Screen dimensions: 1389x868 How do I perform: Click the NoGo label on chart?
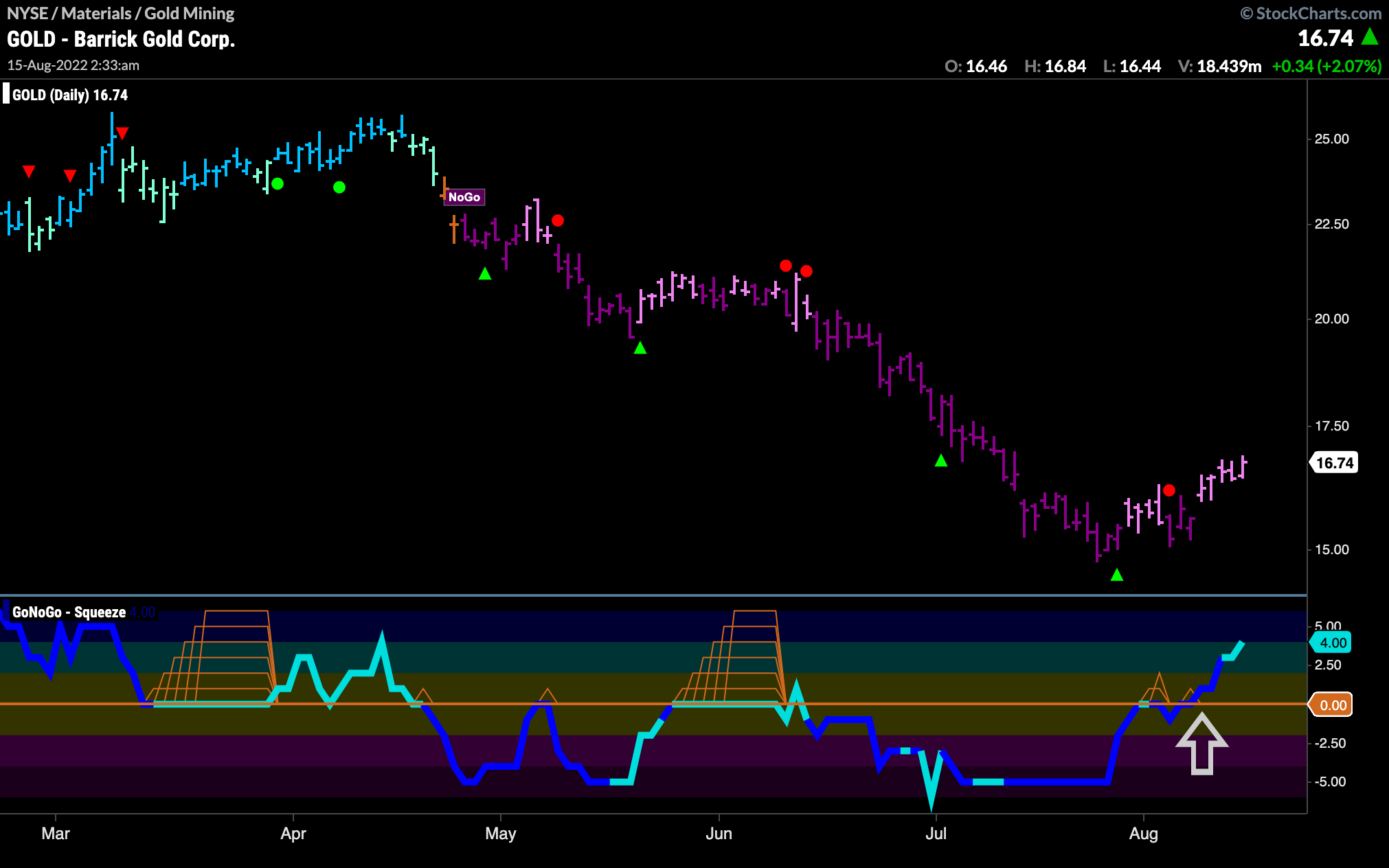click(464, 197)
